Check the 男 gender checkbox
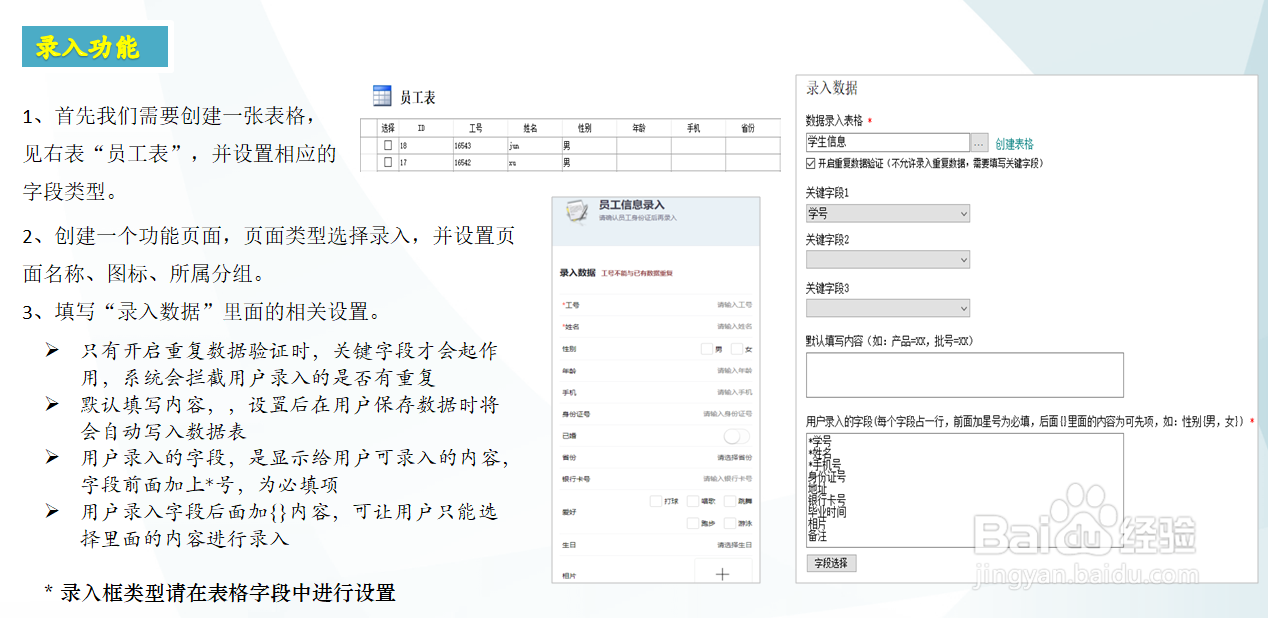The image size is (1268, 618). (x=705, y=348)
